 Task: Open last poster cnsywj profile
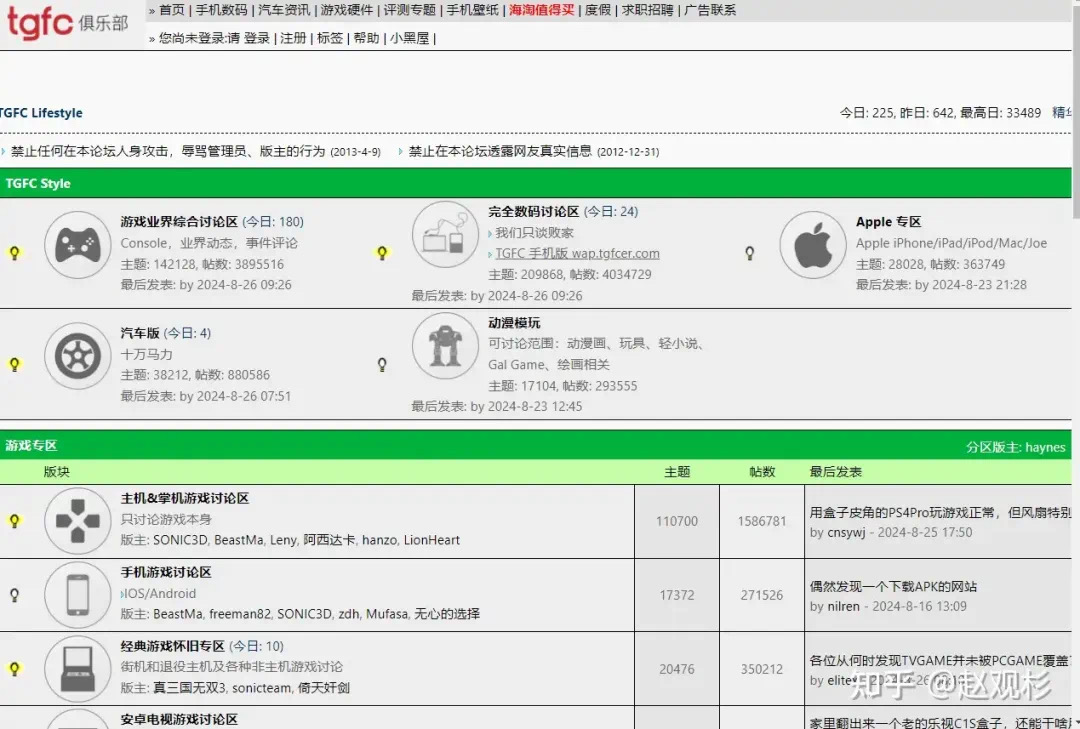pyautogui.click(x=846, y=532)
